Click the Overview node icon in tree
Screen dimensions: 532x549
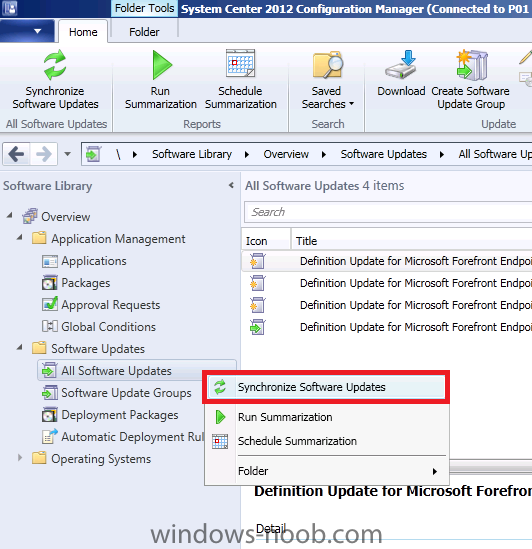[x=30, y=216]
